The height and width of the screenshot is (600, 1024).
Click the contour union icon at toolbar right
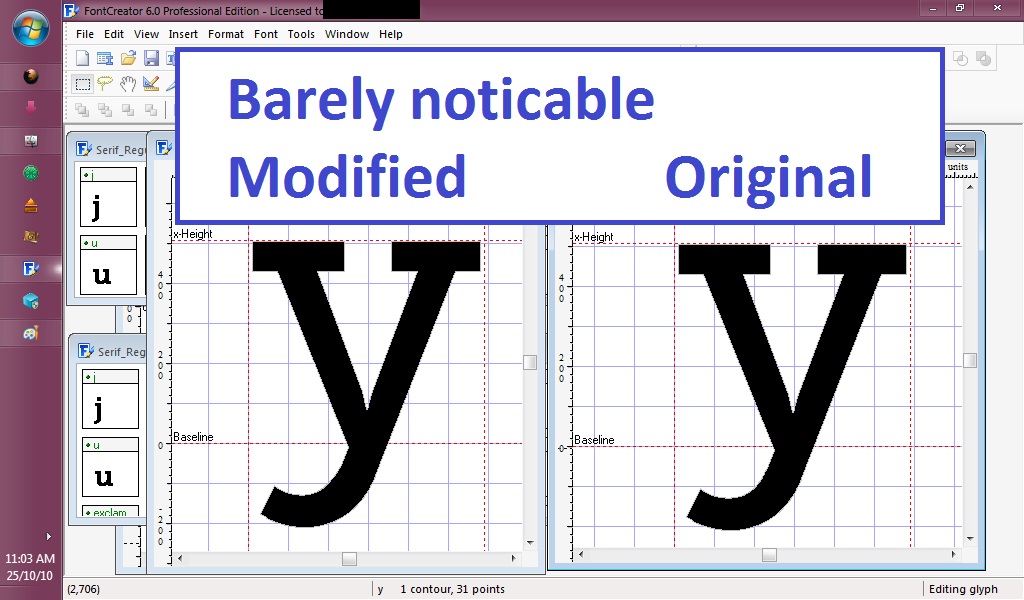pos(961,59)
